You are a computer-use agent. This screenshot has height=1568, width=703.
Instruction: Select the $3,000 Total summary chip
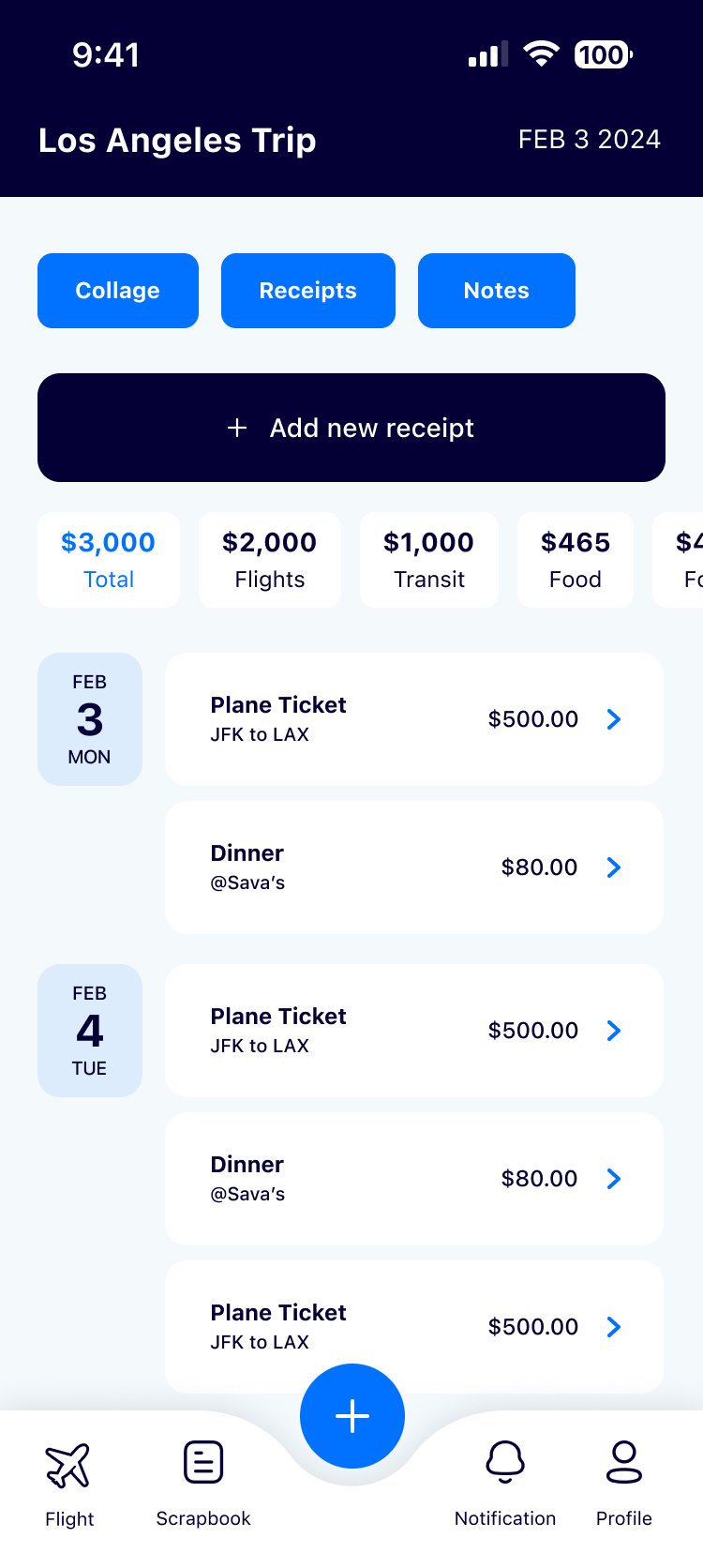(109, 560)
